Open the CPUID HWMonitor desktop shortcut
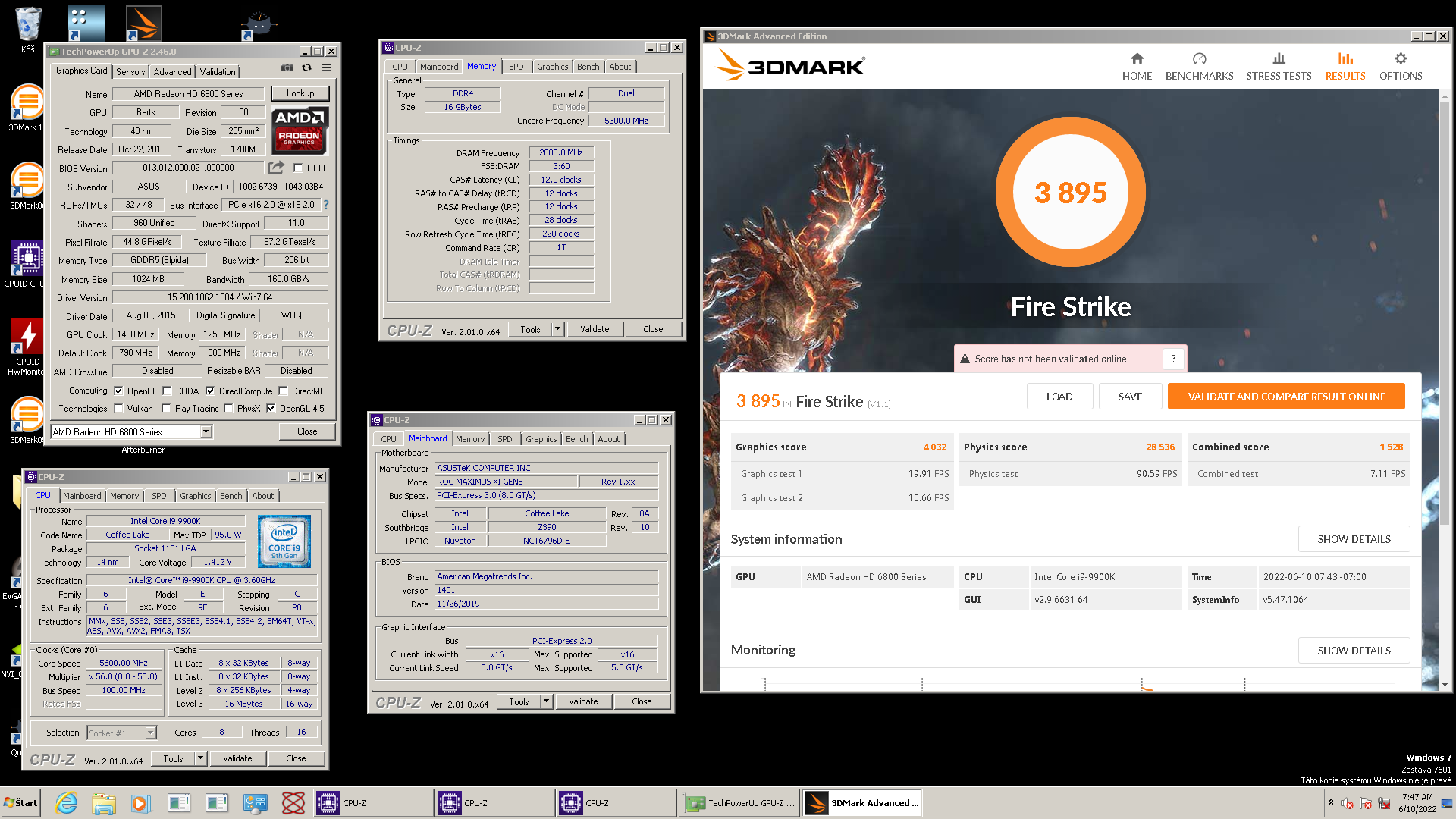 pyautogui.click(x=27, y=347)
